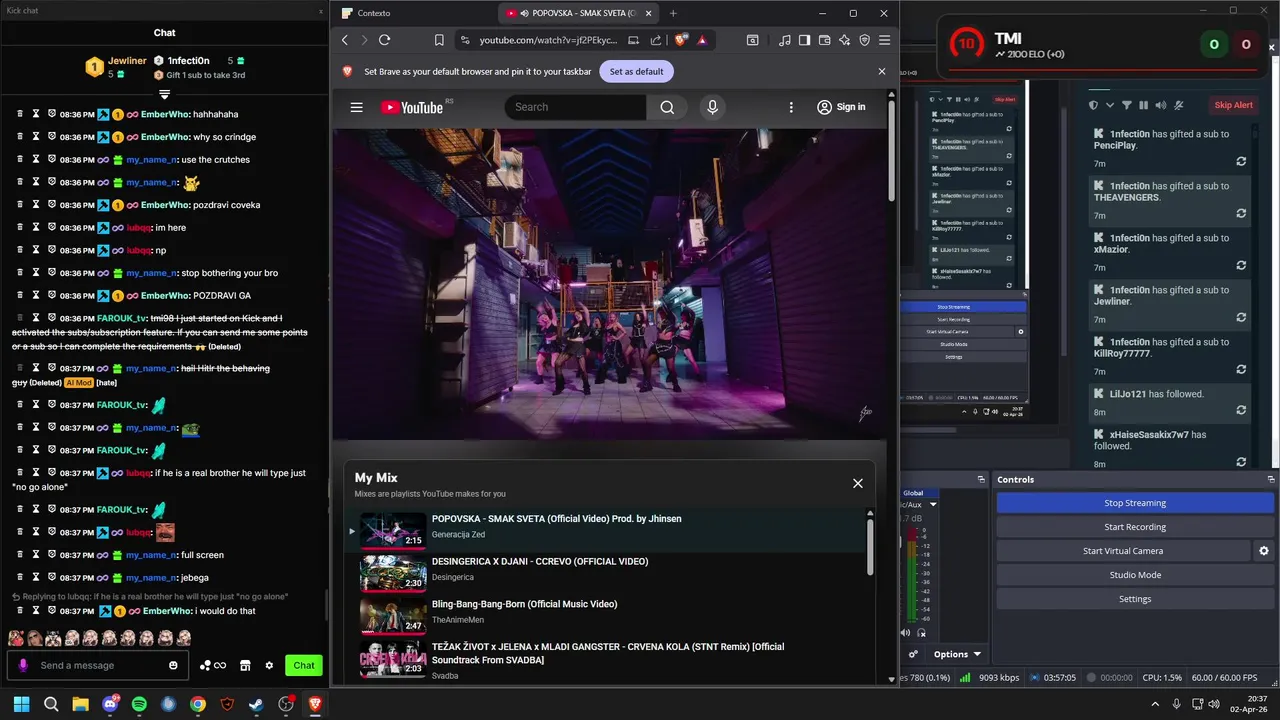Open the Mic/Aux dropdown arrow in OBS
This screenshot has height=720, width=1280.
(x=933, y=505)
